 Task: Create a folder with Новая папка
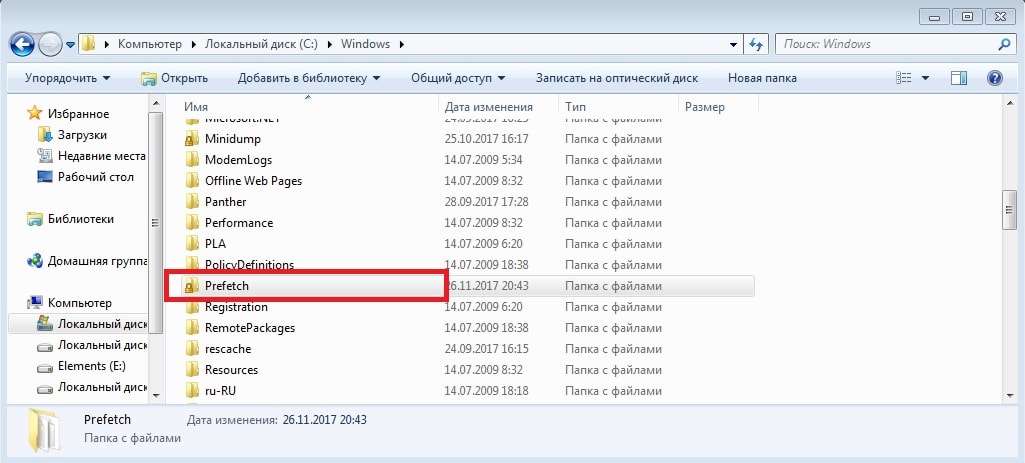(762, 78)
